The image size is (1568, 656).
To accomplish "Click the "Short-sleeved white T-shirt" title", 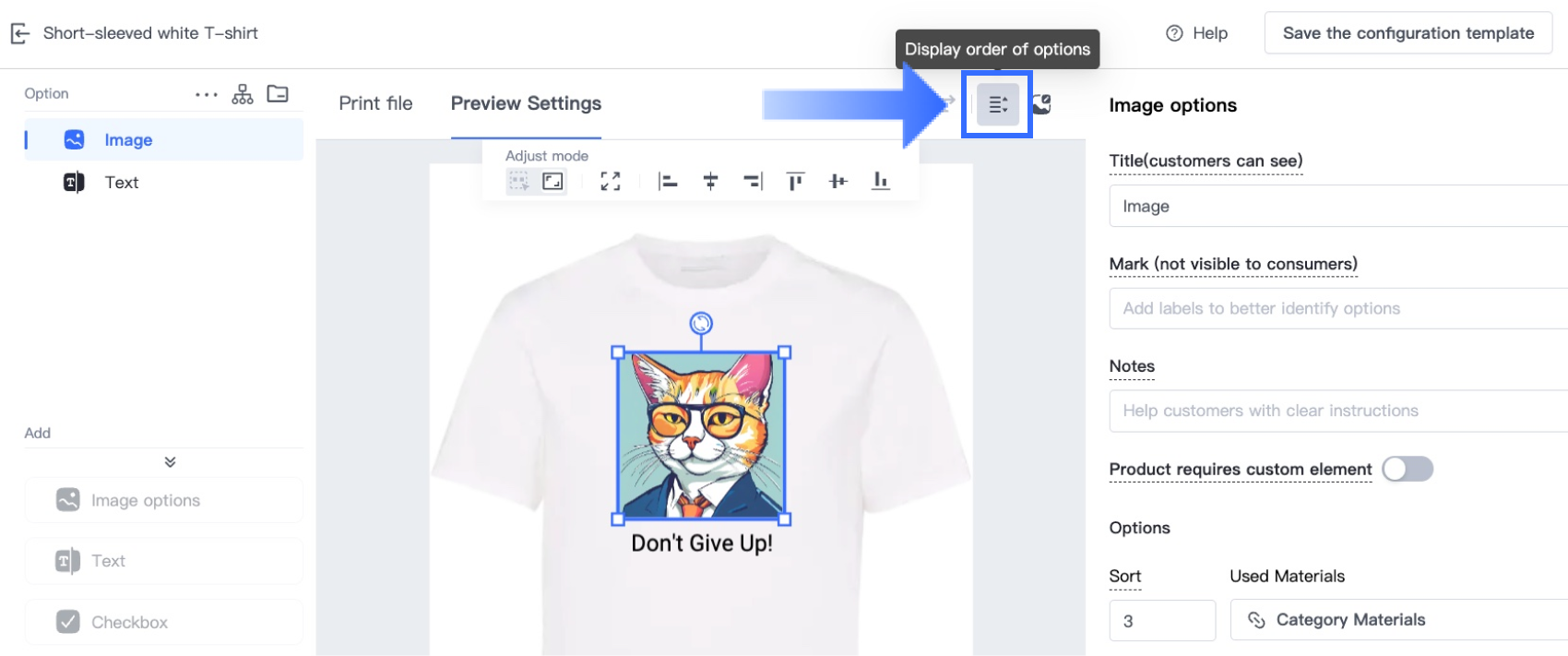I will pyautogui.click(x=150, y=33).
